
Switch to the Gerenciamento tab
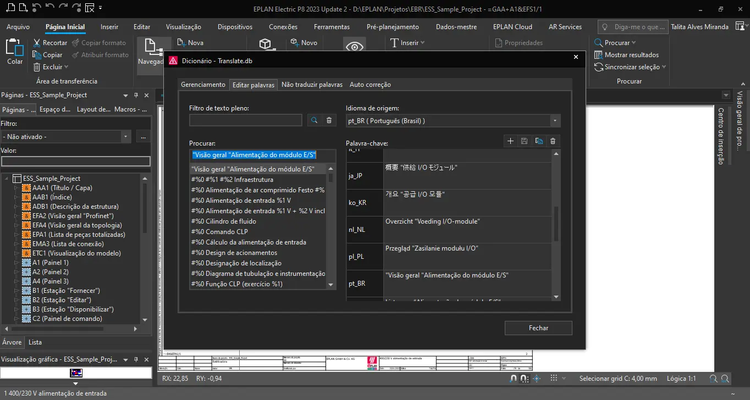pos(203,85)
